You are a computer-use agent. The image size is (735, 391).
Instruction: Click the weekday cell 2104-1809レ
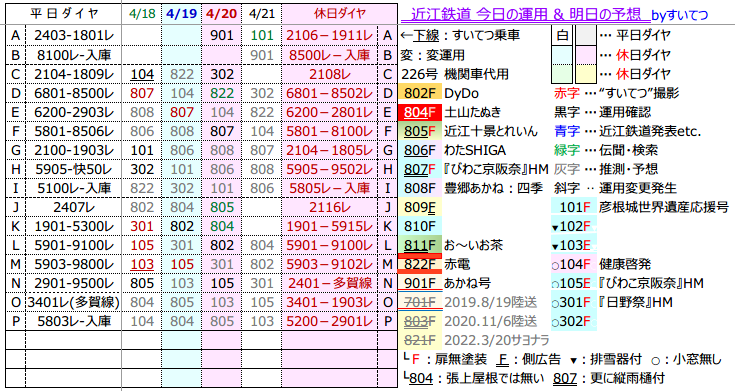coord(74,74)
